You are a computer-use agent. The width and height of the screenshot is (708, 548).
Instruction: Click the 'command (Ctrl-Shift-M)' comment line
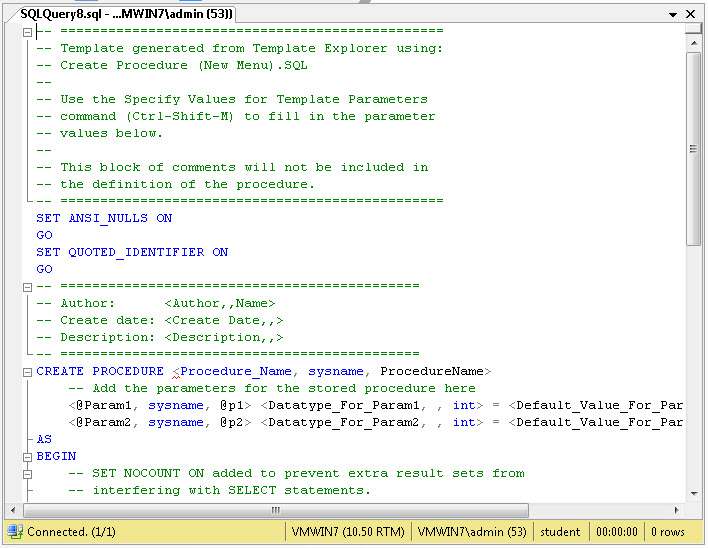pyautogui.click(x=236, y=116)
